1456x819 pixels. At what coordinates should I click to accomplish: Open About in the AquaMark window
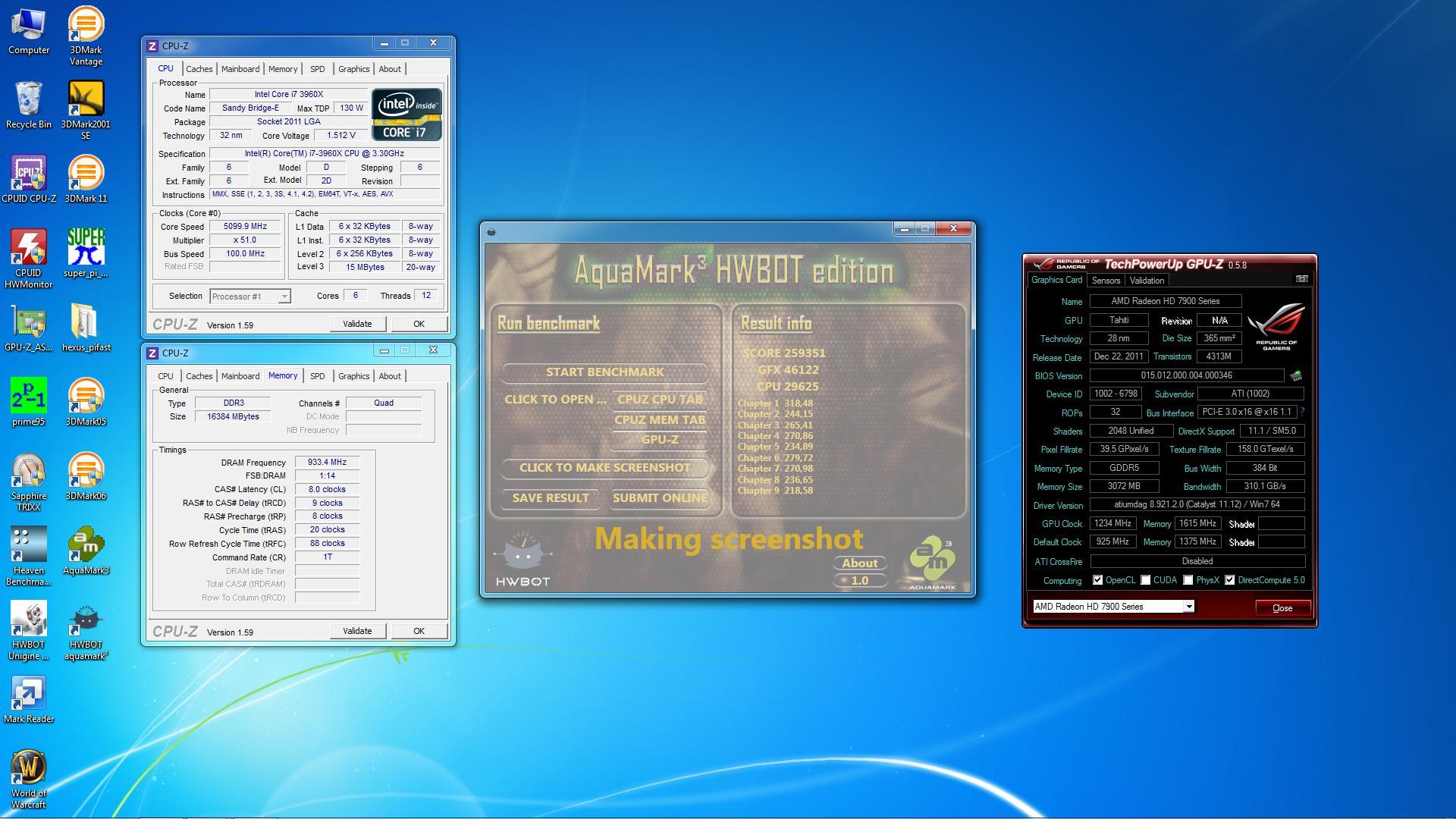(x=860, y=563)
